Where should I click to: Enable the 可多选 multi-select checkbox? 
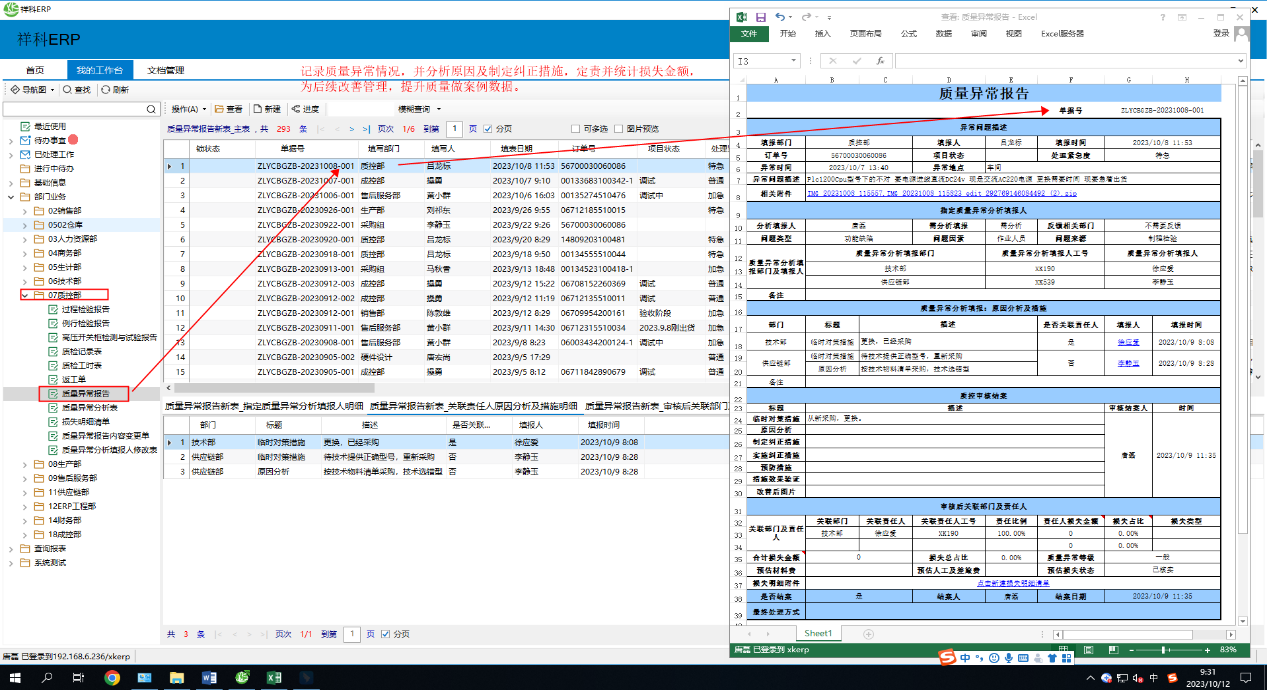(x=575, y=129)
